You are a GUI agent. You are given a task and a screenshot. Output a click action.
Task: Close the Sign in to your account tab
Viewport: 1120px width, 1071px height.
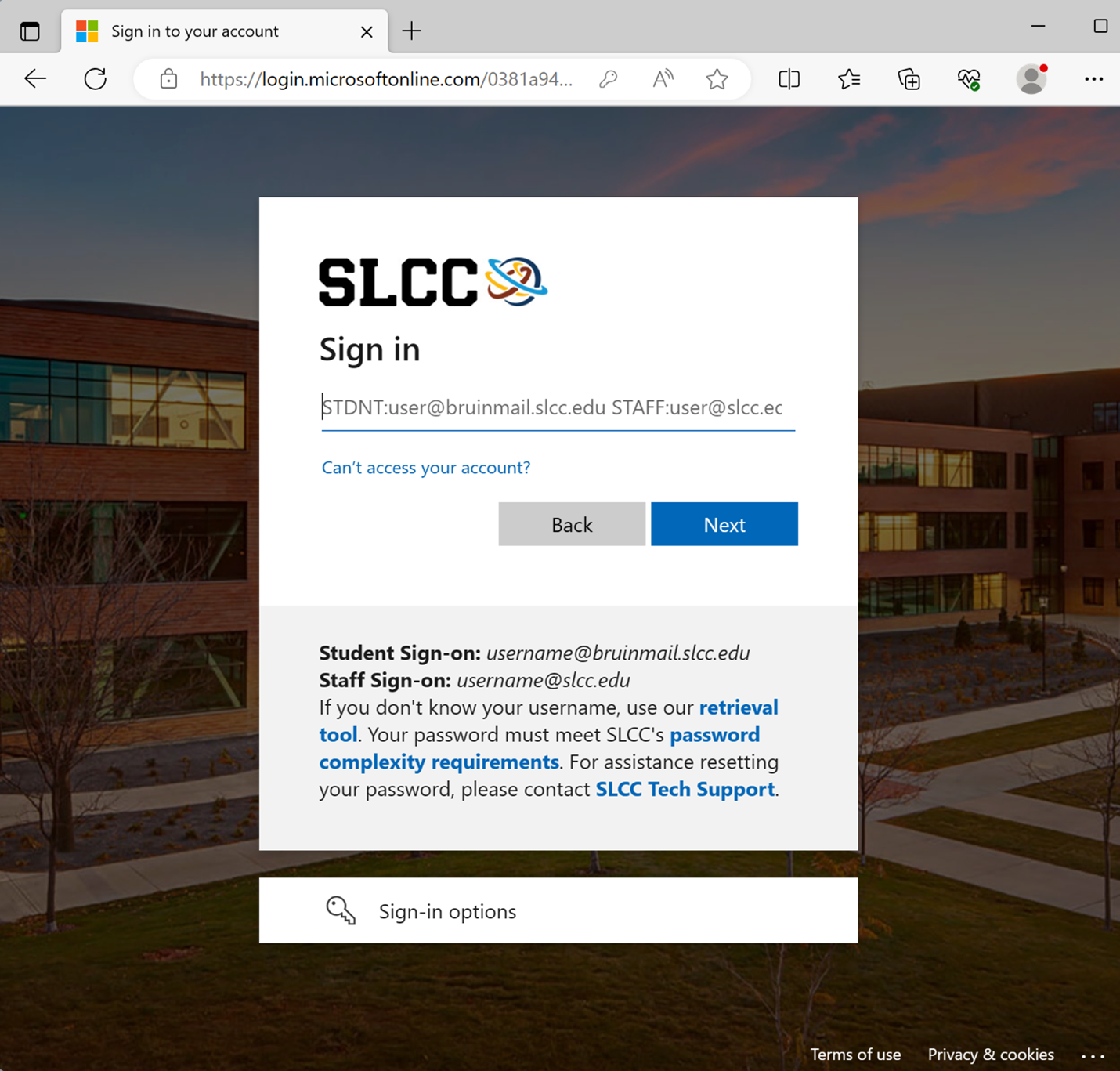click(367, 31)
